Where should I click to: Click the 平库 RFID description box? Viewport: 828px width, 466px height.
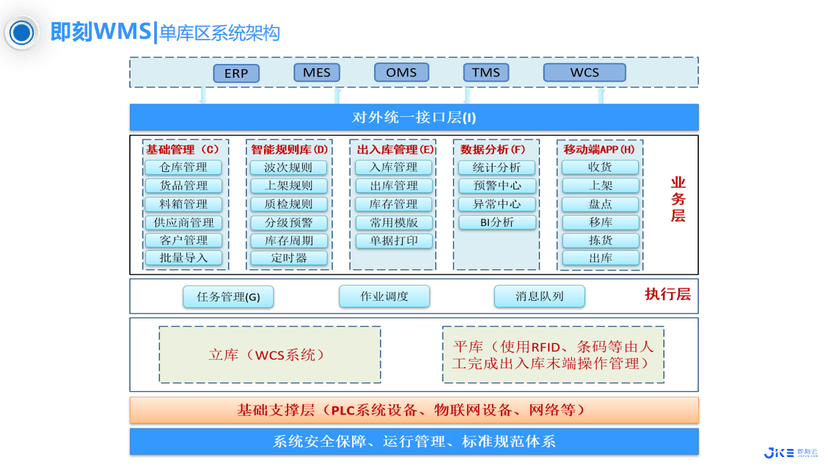point(553,355)
